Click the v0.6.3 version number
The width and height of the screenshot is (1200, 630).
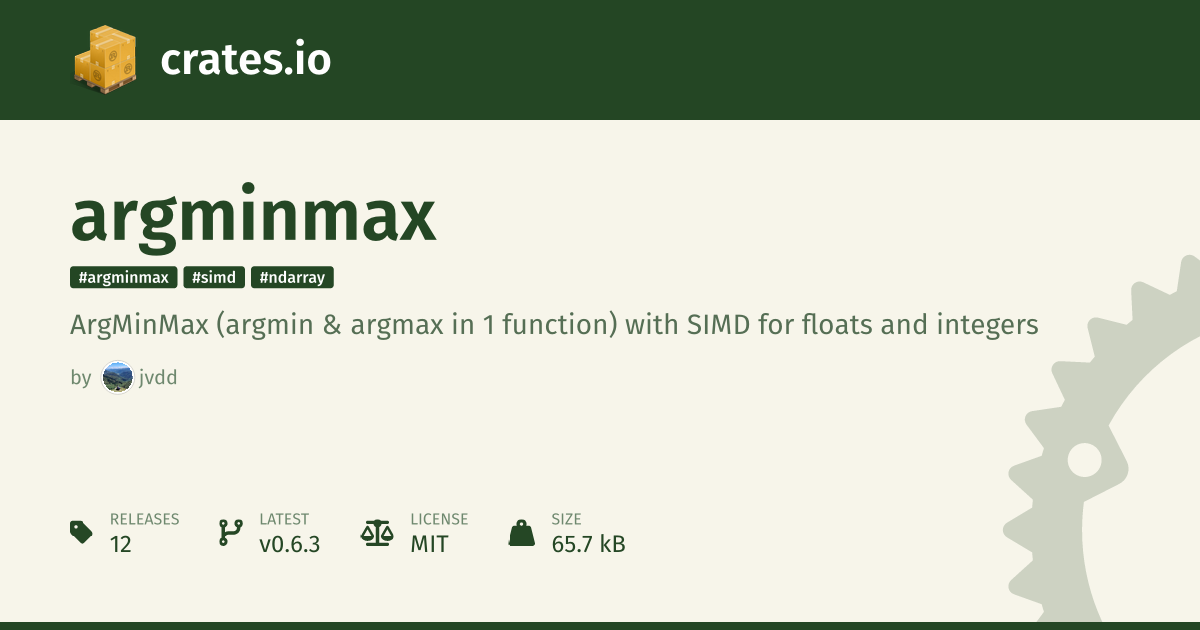(289, 544)
